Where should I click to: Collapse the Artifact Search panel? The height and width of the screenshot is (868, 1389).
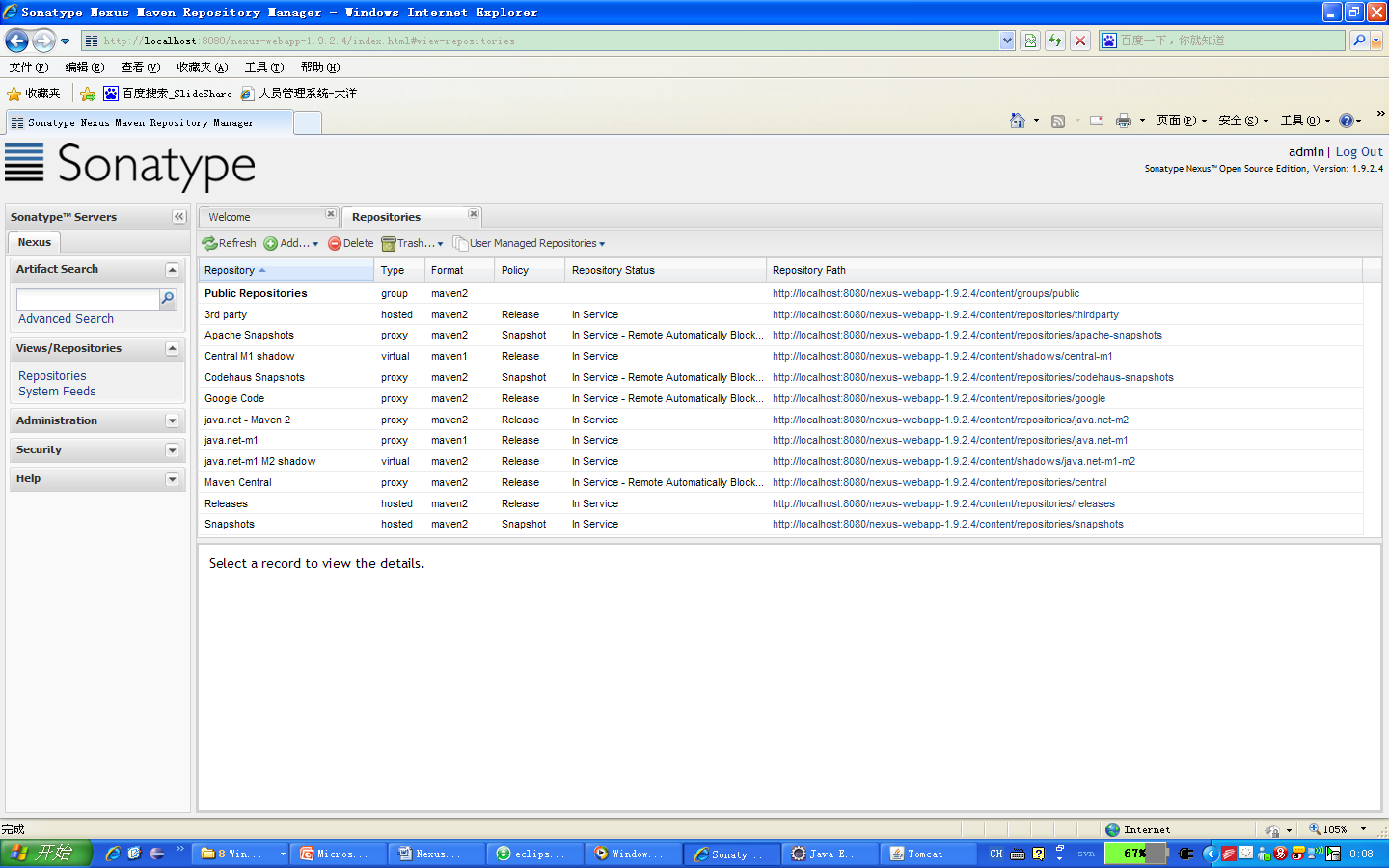coord(172,270)
